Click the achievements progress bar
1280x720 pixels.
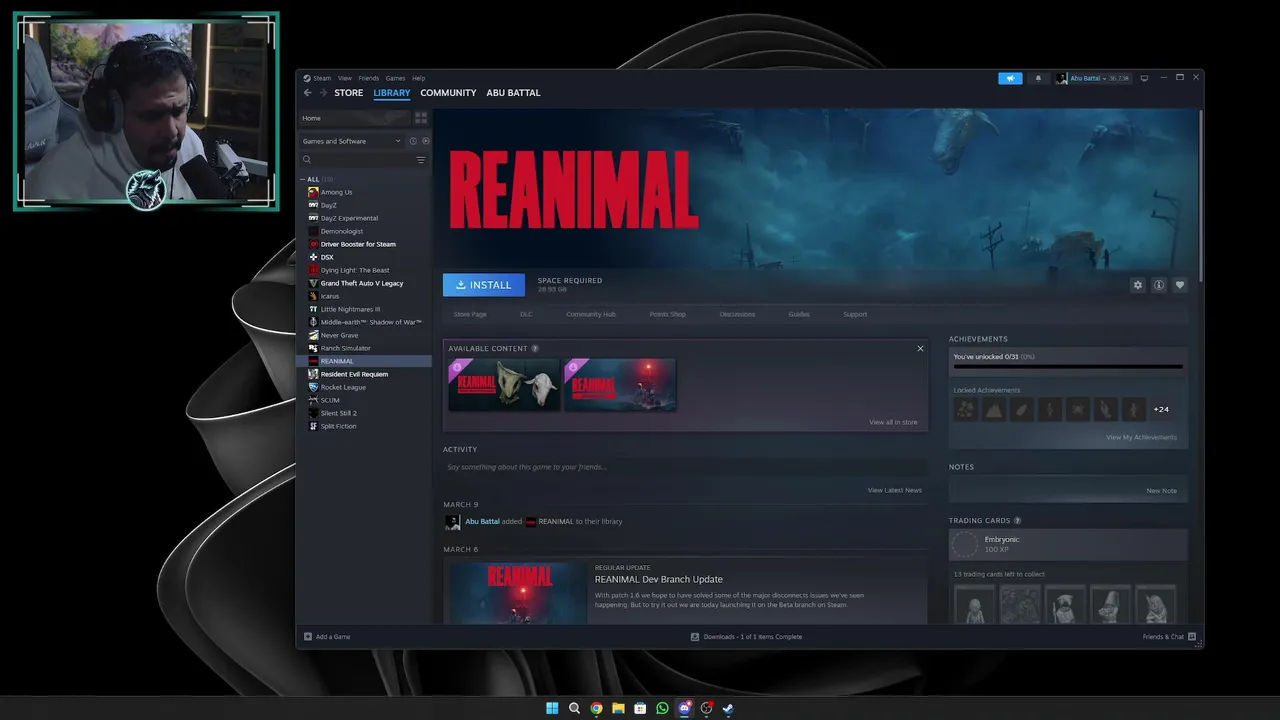click(1068, 367)
